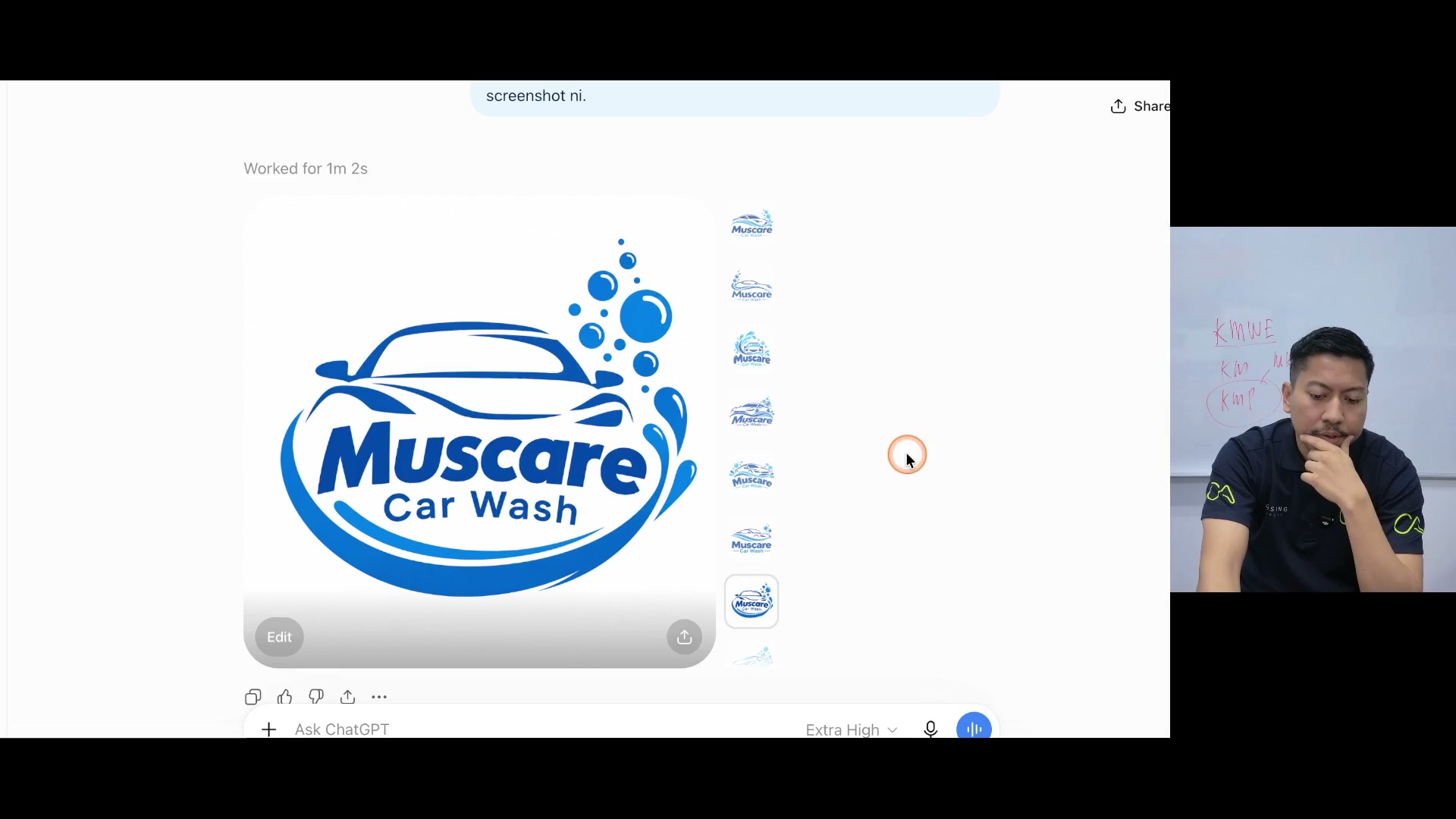Image resolution: width=1456 pixels, height=819 pixels.
Task: Click the share icon on the logo image
Action: click(685, 637)
